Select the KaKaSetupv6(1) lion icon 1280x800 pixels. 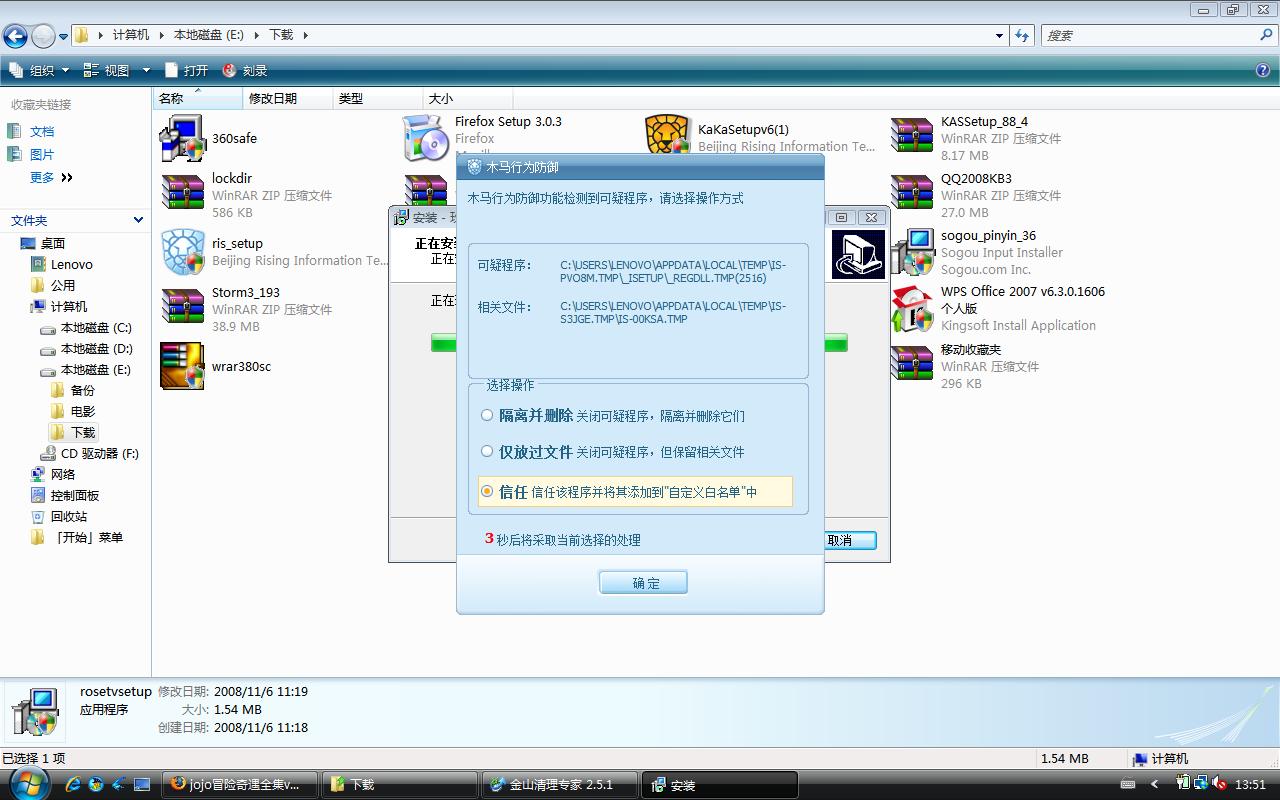click(x=669, y=134)
